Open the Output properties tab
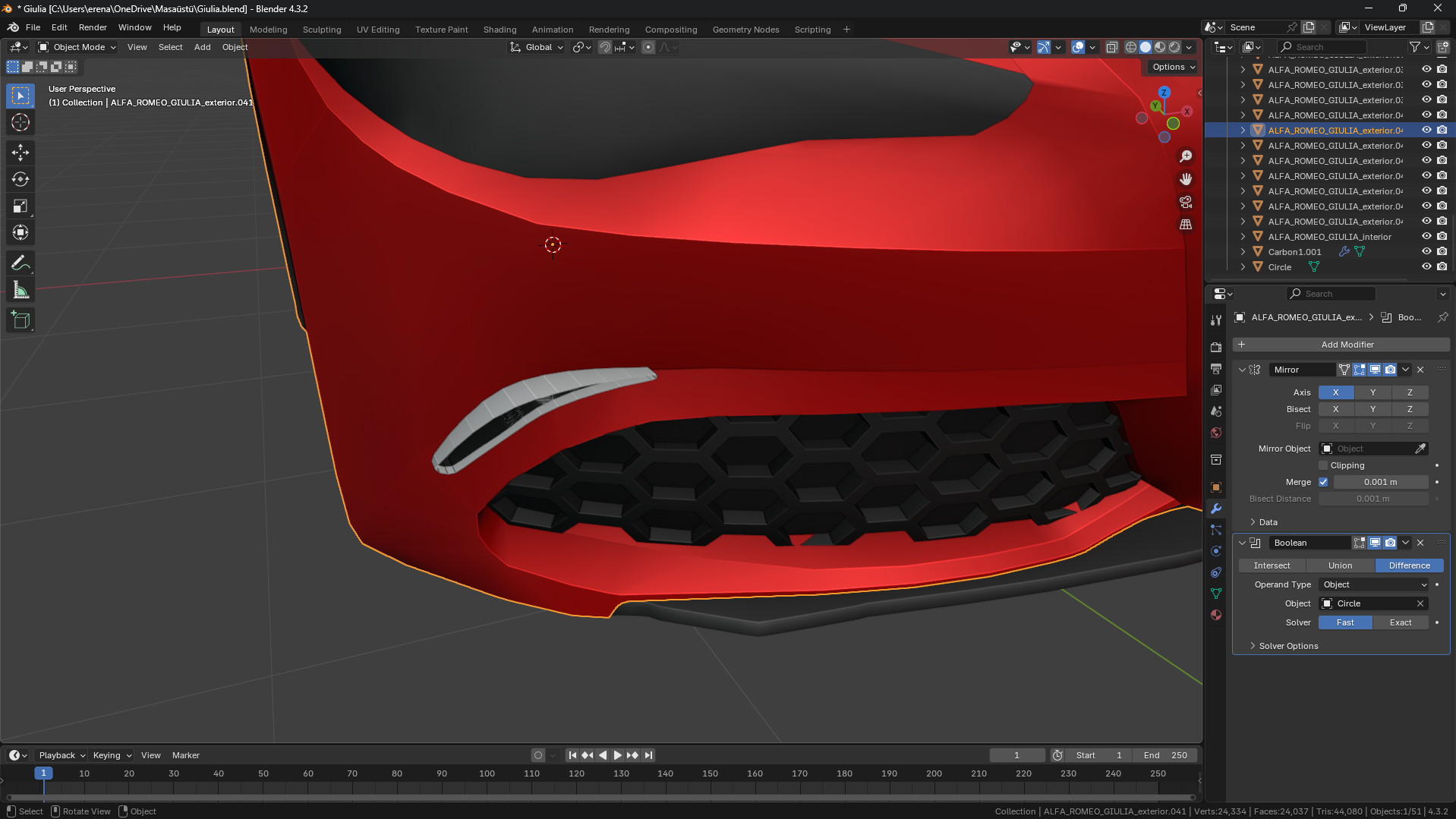Viewport: 1456px width, 819px height. (x=1216, y=368)
